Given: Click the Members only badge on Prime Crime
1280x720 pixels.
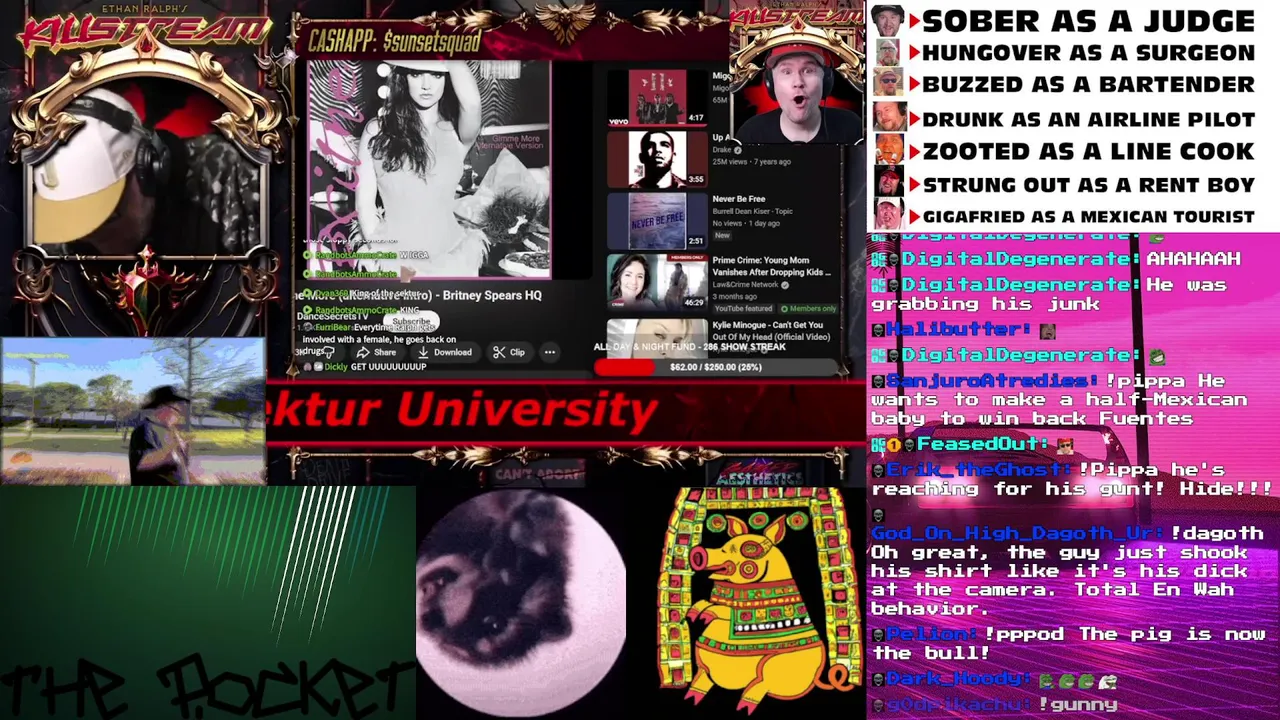Looking at the screenshot, I should 807,309.
